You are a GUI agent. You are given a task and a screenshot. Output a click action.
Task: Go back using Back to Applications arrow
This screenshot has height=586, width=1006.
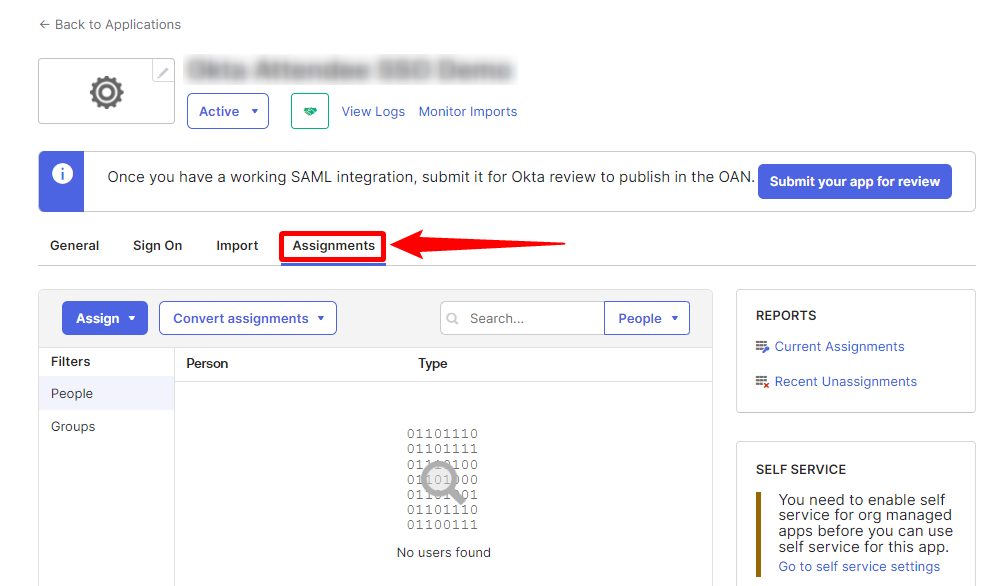pos(44,24)
